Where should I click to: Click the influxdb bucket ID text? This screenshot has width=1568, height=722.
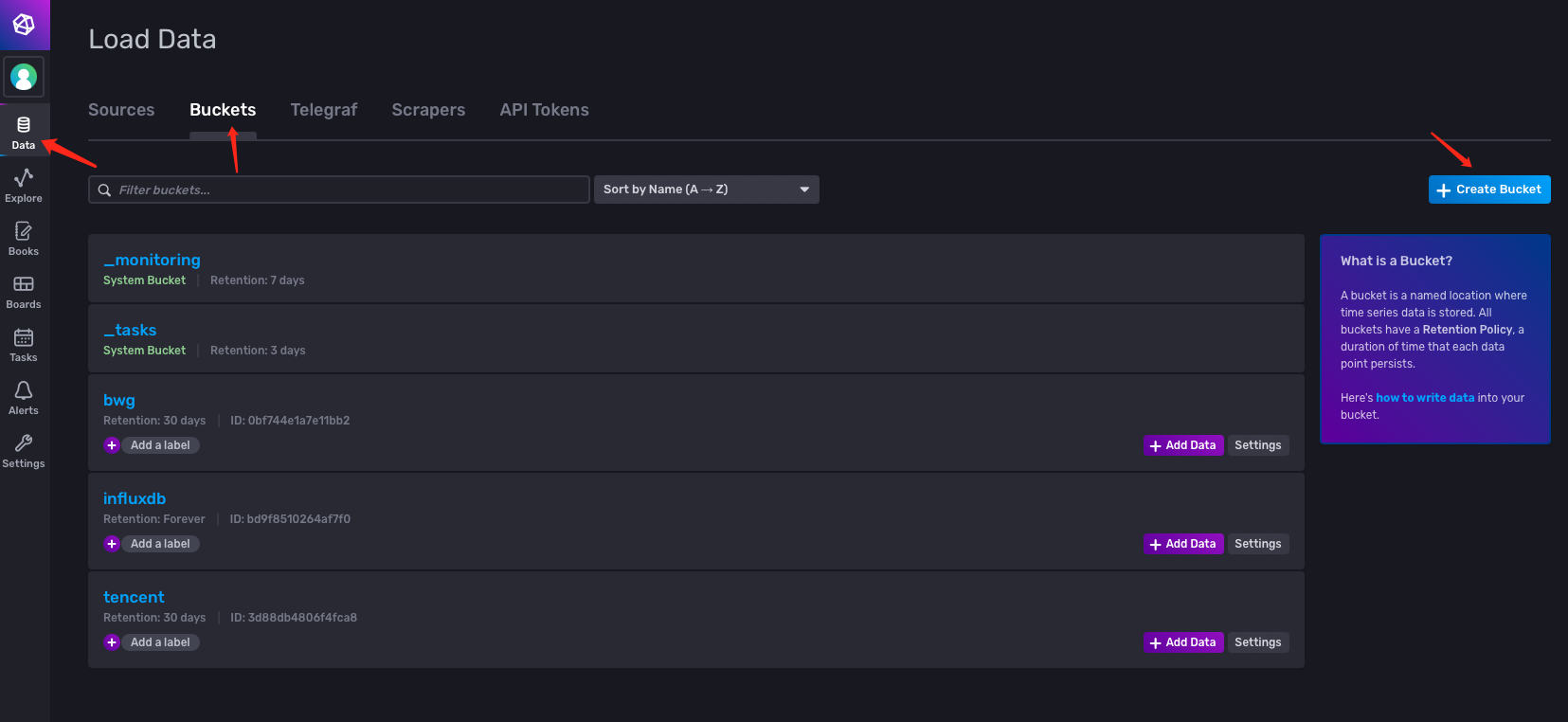click(290, 519)
